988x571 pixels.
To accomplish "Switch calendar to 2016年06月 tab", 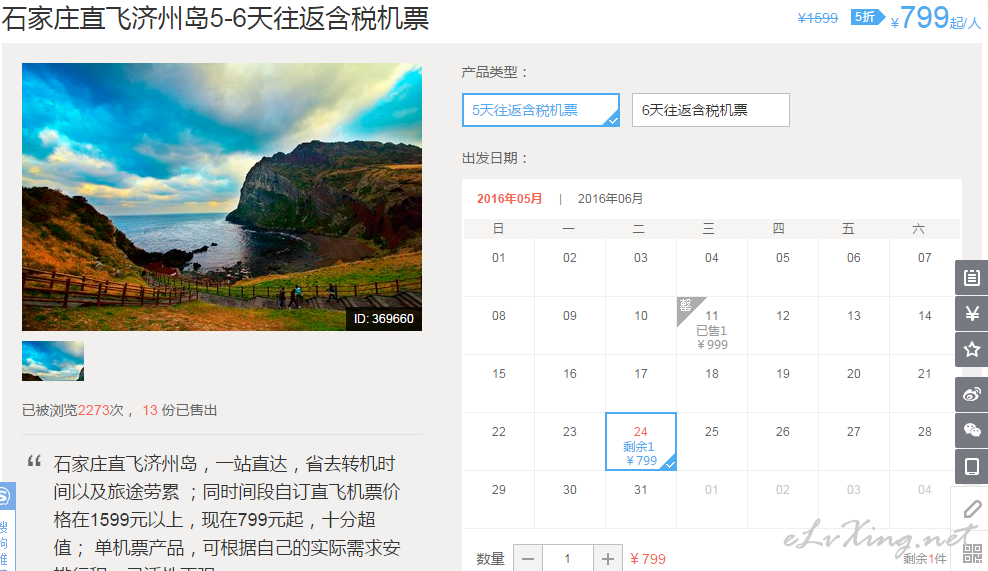I will pos(610,199).
